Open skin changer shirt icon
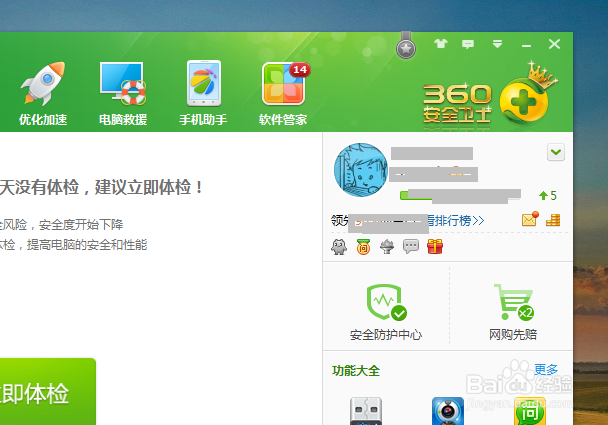The width and height of the screenshot is (608, 425). 441,43
